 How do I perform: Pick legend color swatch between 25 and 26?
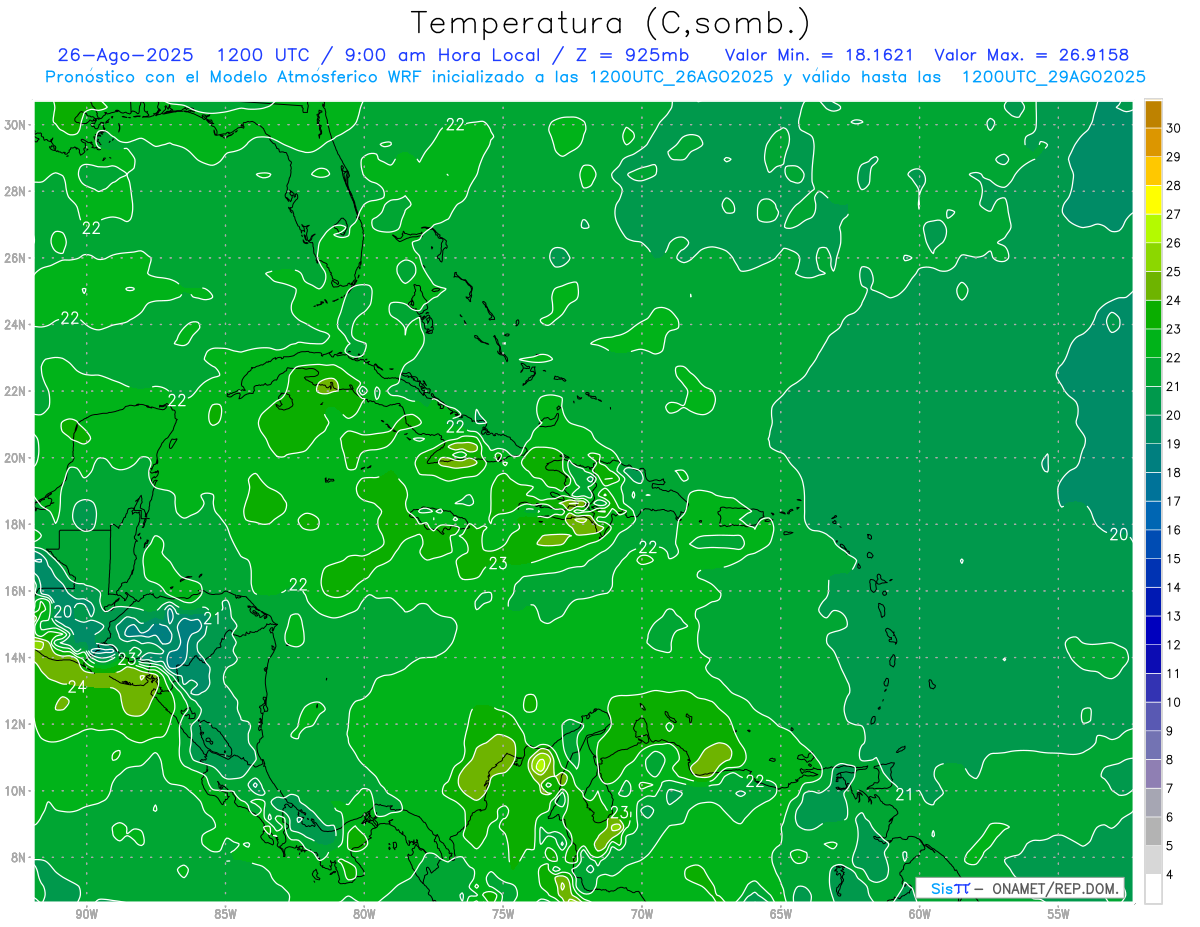pyautogui.click(x=1153, y=257)
